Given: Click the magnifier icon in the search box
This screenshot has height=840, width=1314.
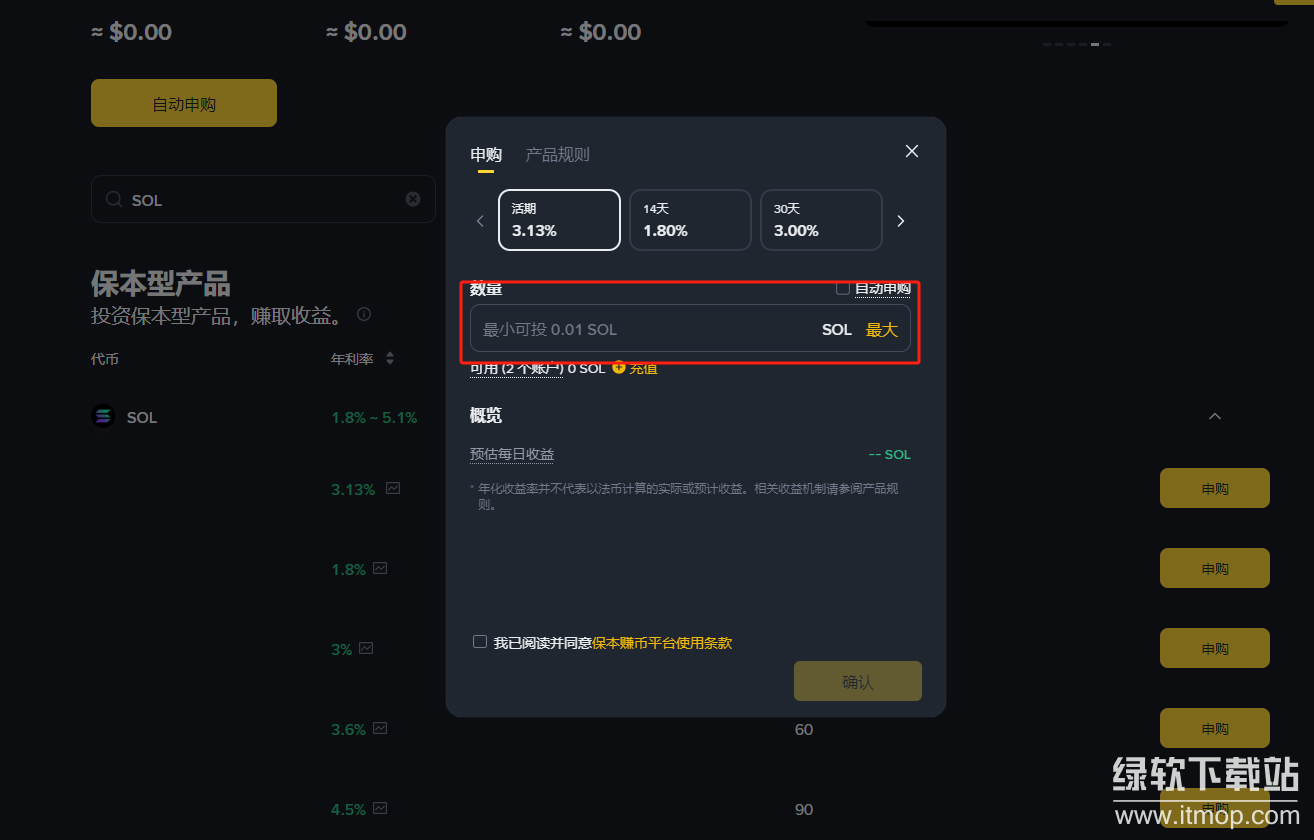Looking at the screenshot, I should click(x=114, y=199).
